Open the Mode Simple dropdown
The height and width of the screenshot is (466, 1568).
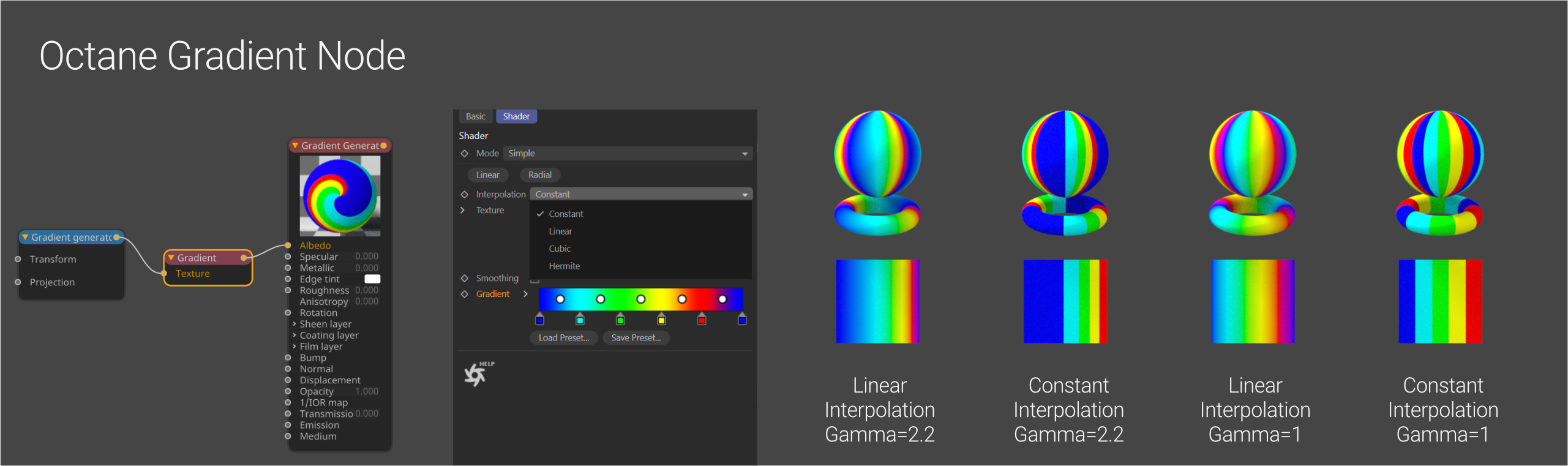coord(627,154)
